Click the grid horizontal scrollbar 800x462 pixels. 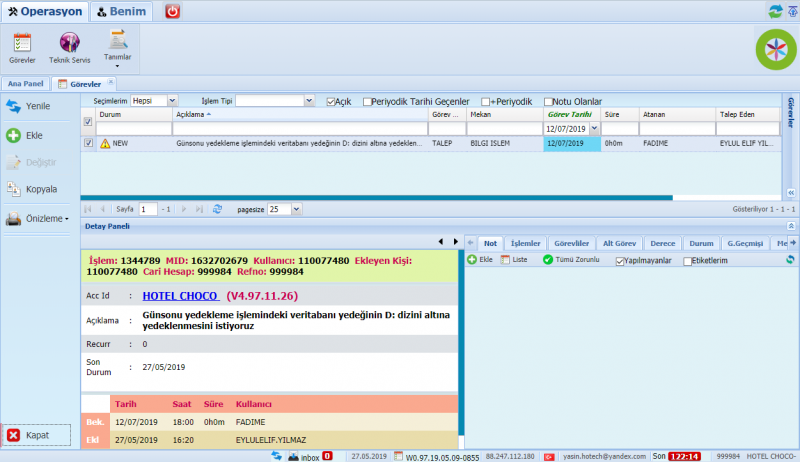pos(377,198)
